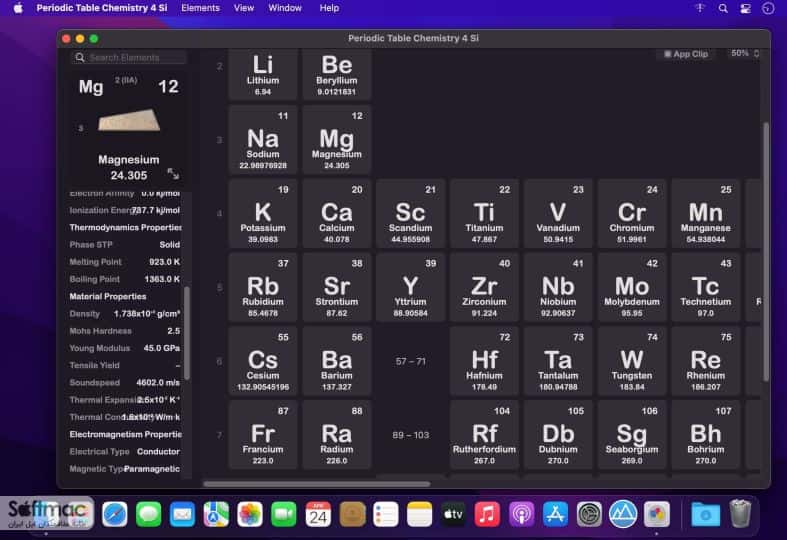The image size is (787, 540).
Task: Select the Lithium element tile
Action: 263,74
